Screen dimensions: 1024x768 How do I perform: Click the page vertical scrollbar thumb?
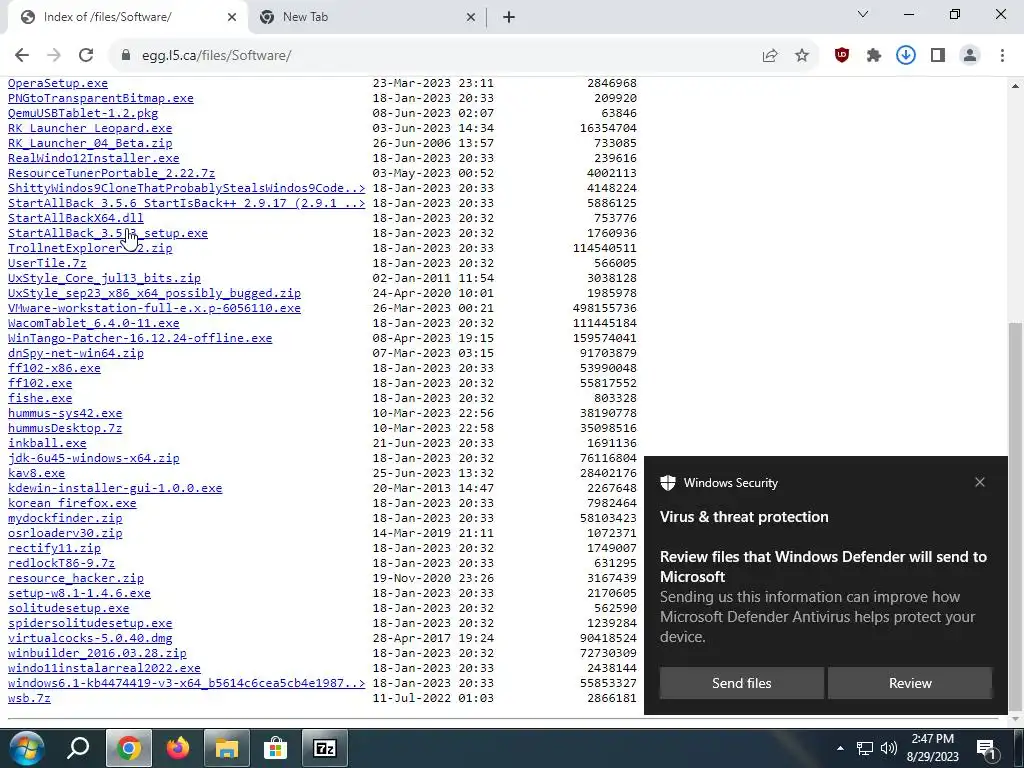click(x=1016, y=516)
